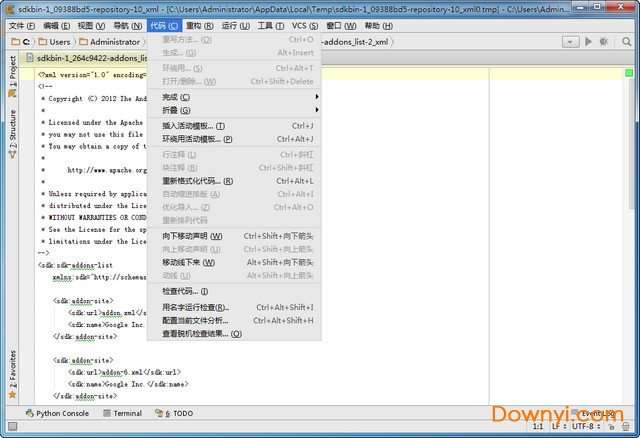Click the 1:1 cursor position indicator

538,427
